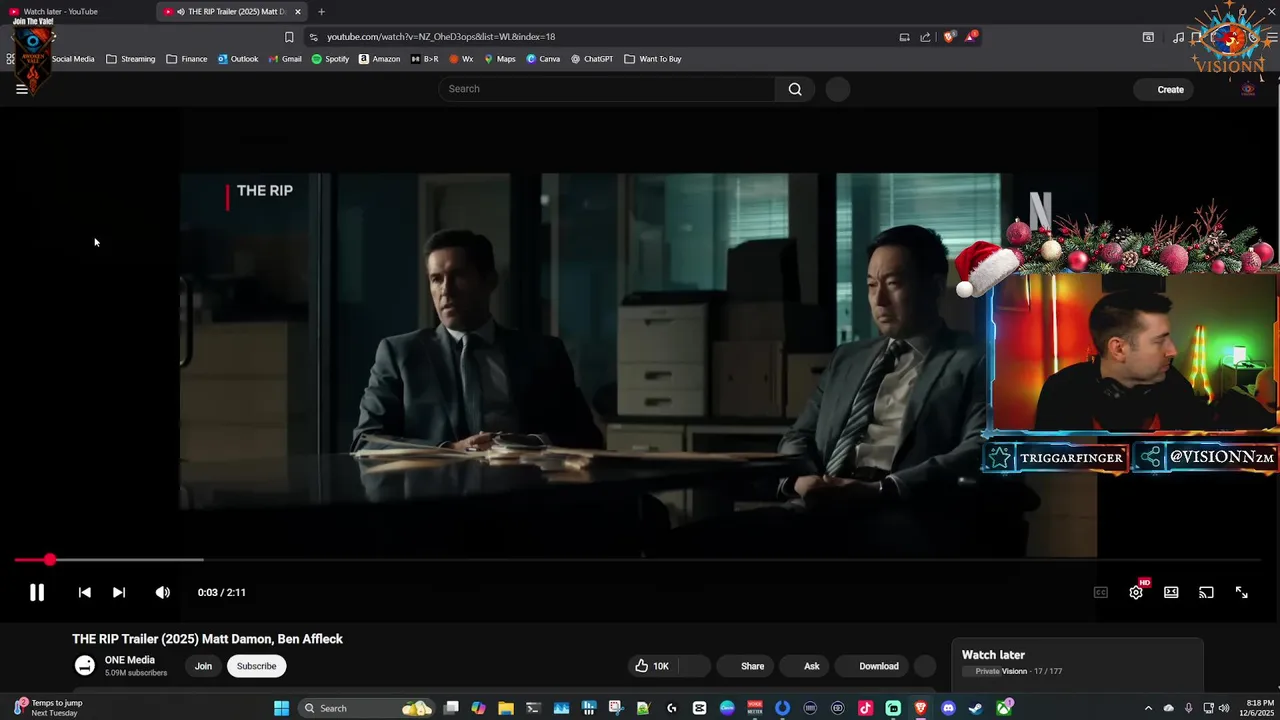The width and height of the screenshot is (1280, 720).
Task: Seek on the video progress bar
Action: coord(640,560)
